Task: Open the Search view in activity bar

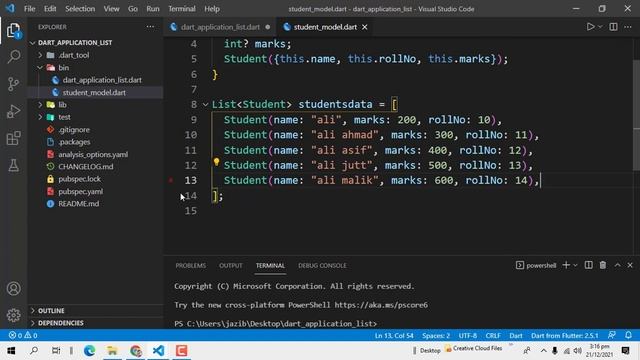Action: tap(13, 56)
